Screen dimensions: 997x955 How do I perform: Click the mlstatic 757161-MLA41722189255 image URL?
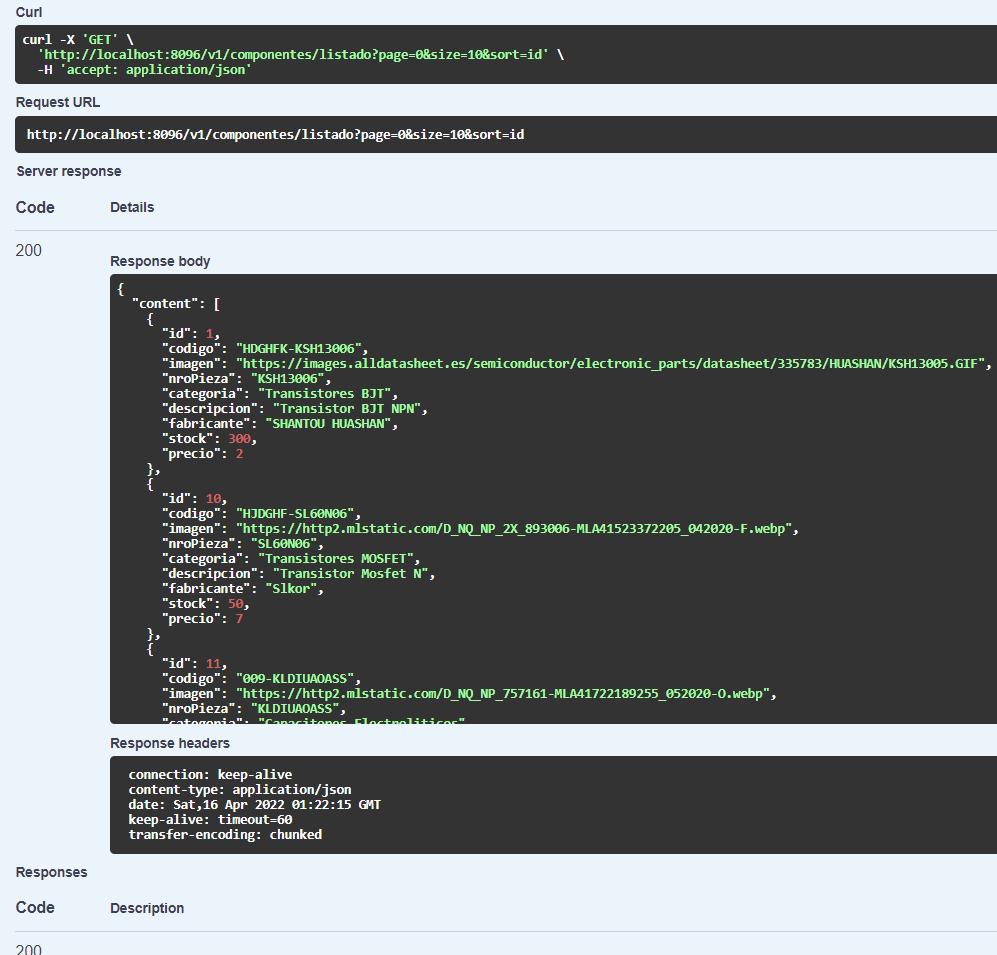point(503,694)
